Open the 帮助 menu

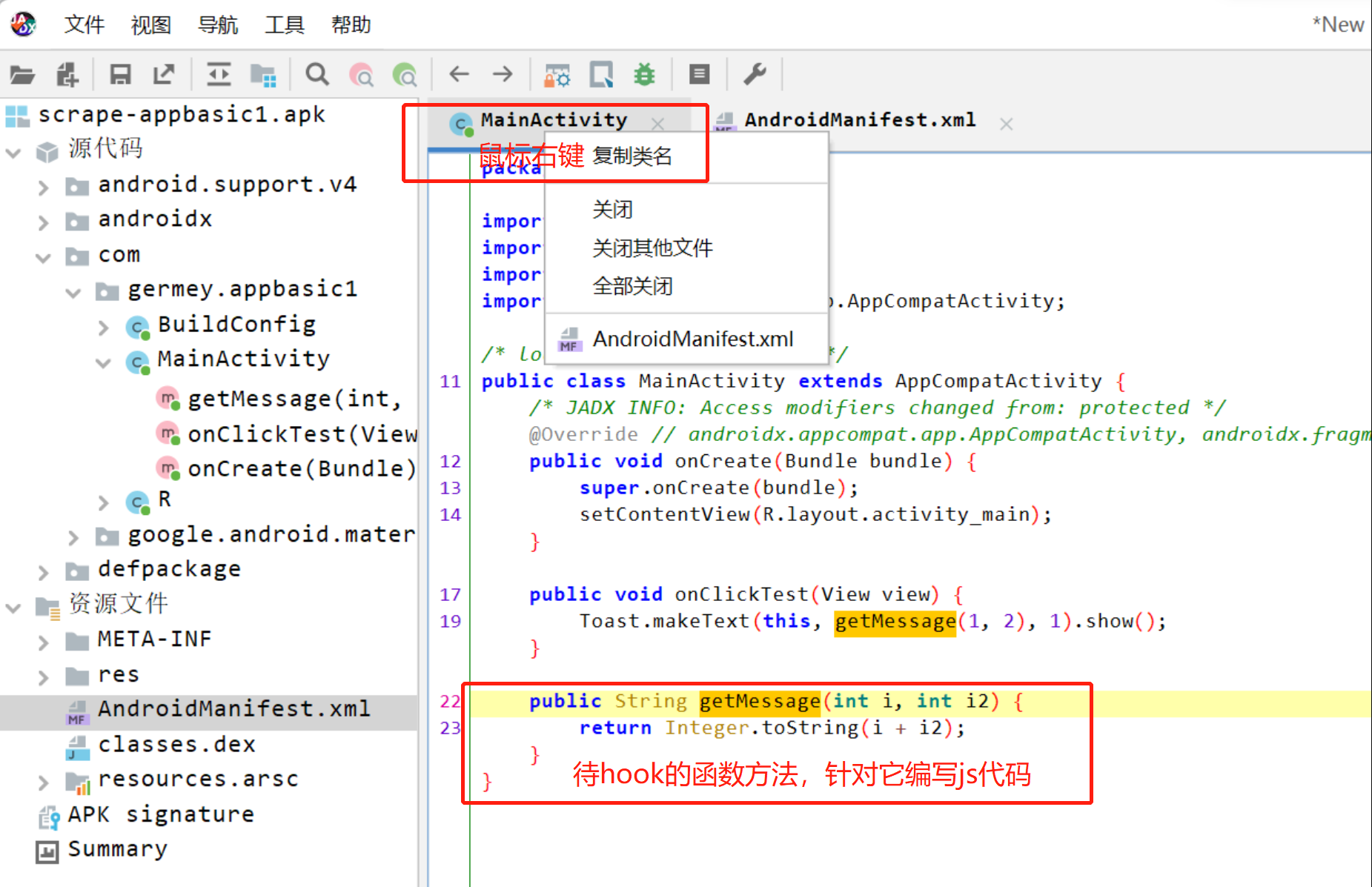(x=351, y=24)
